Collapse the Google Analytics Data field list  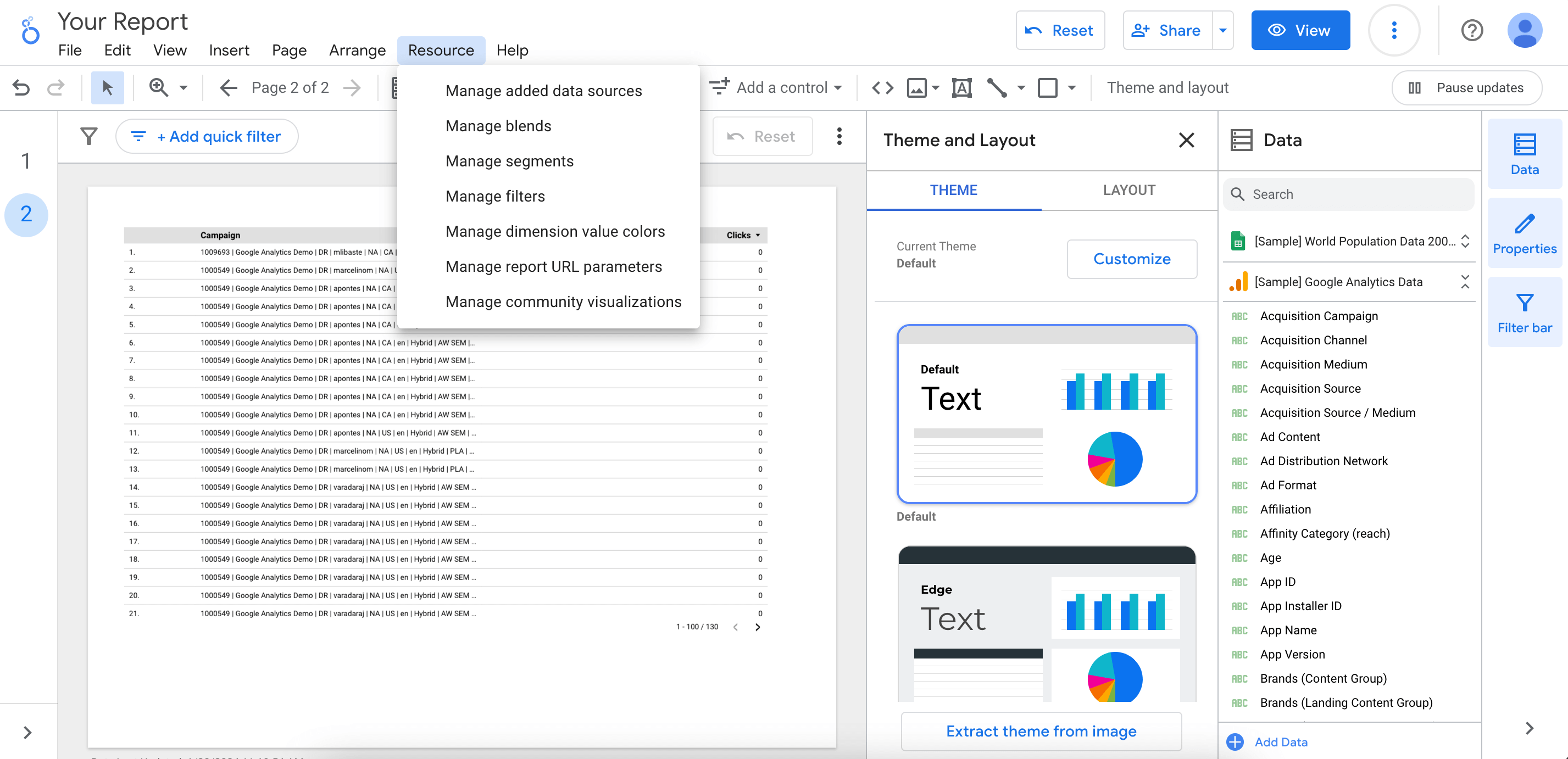click(1465, 282)
